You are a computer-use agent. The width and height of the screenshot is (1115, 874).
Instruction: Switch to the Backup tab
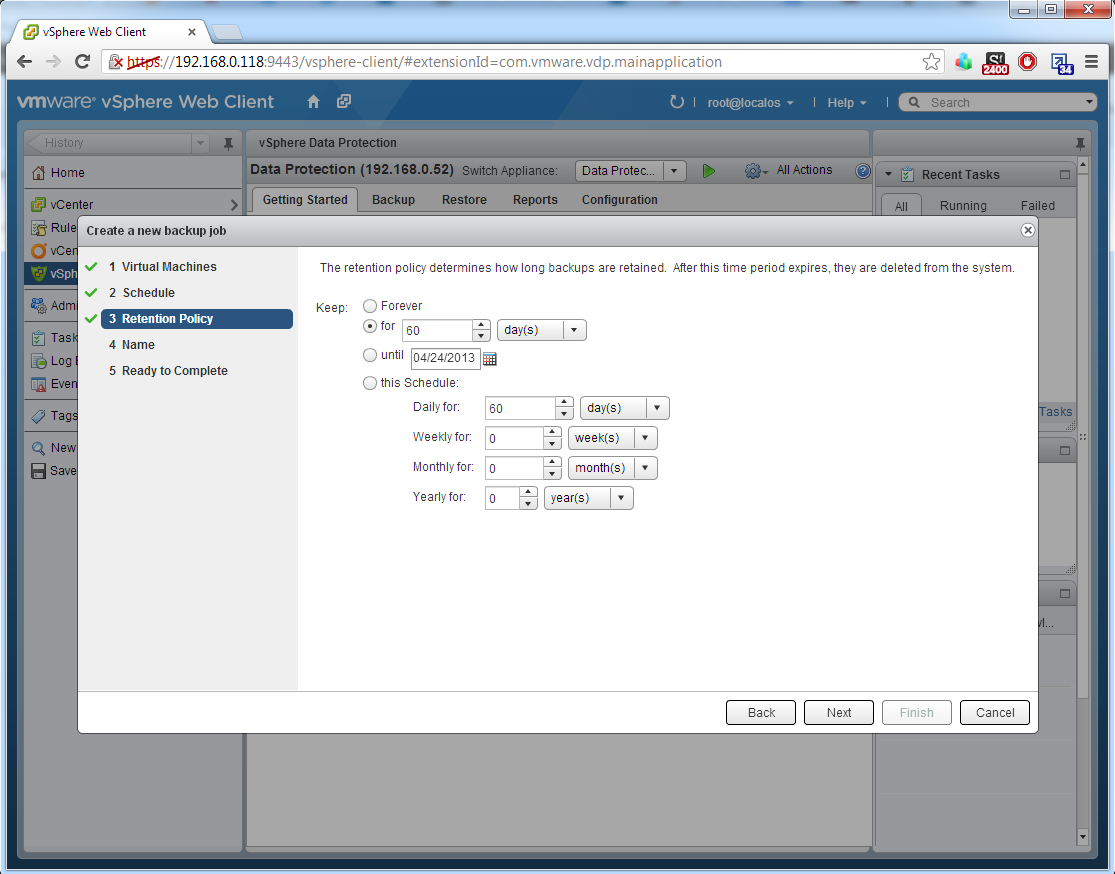(x=393, y=200)
